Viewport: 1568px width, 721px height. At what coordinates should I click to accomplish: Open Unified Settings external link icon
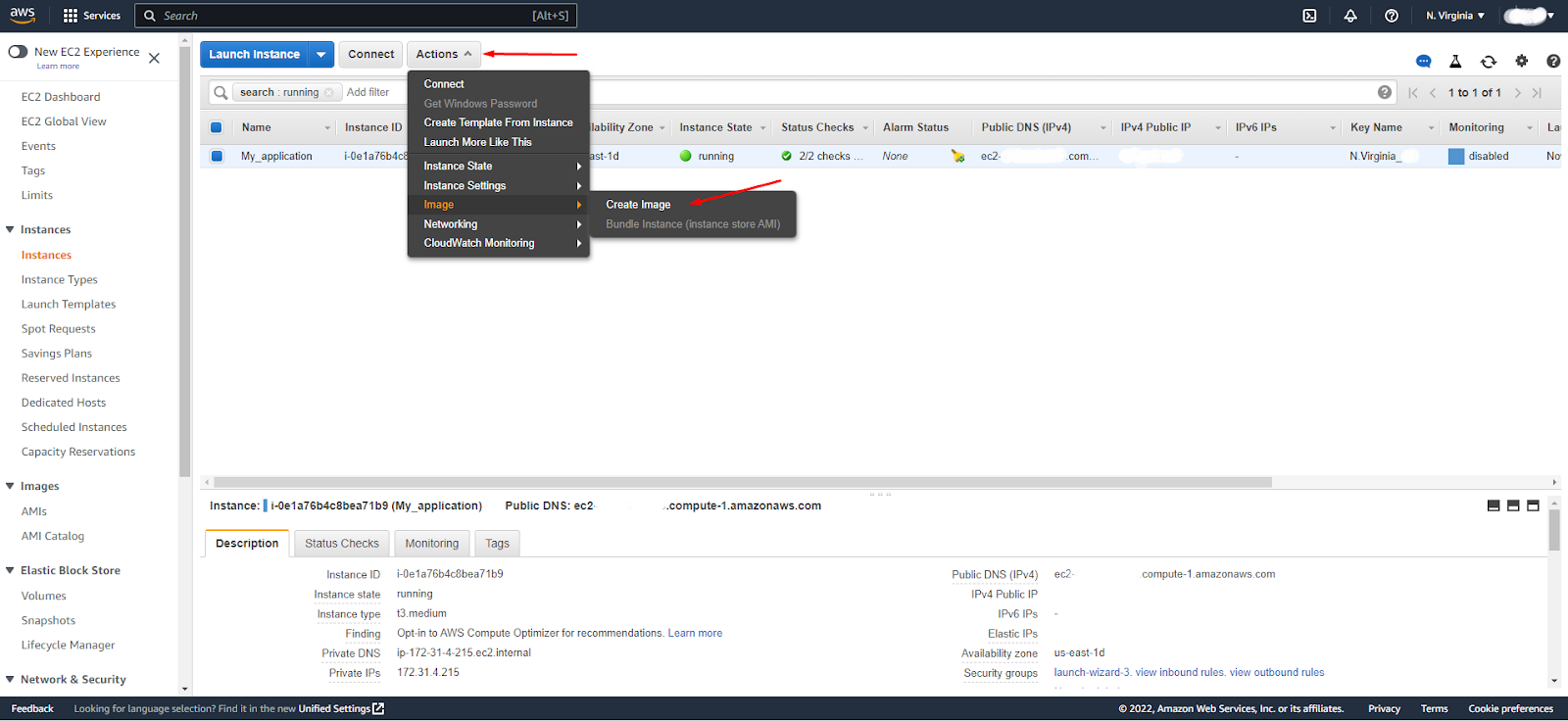pos(378,708)
